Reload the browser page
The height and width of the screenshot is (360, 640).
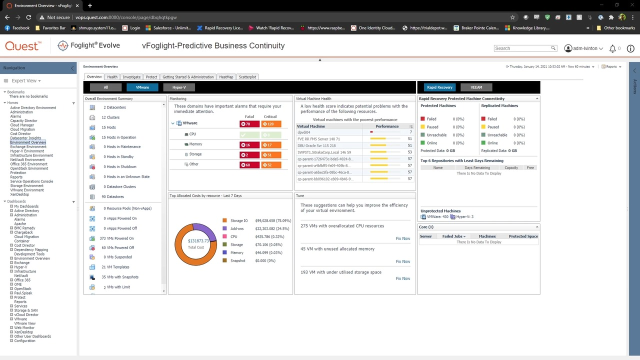click(x=28, y=18)
